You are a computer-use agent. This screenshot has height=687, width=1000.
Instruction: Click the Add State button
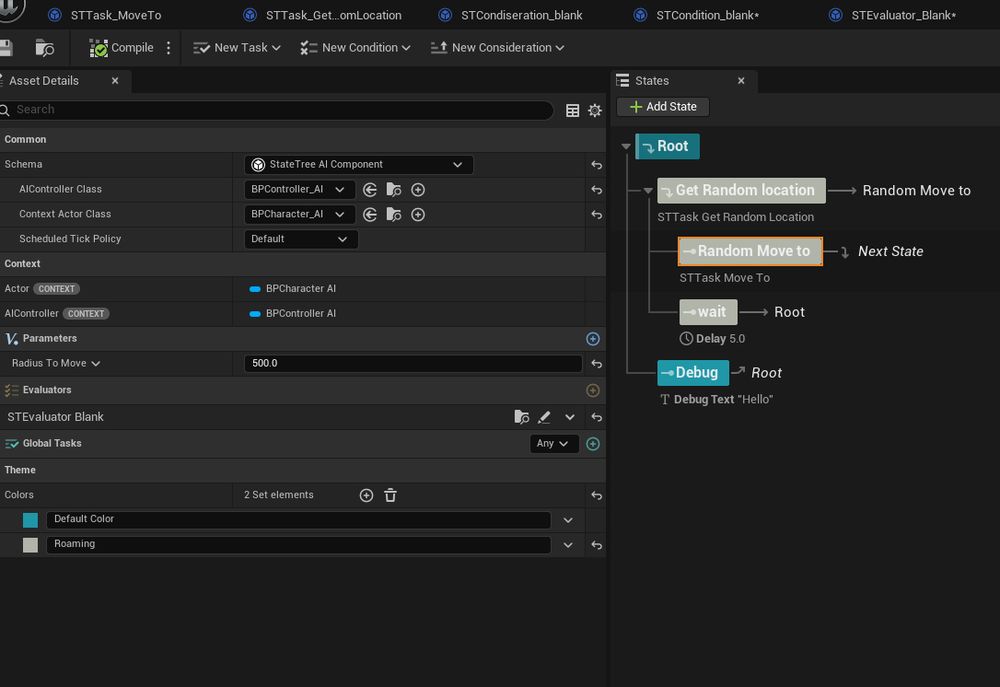[x=663, y=107]
